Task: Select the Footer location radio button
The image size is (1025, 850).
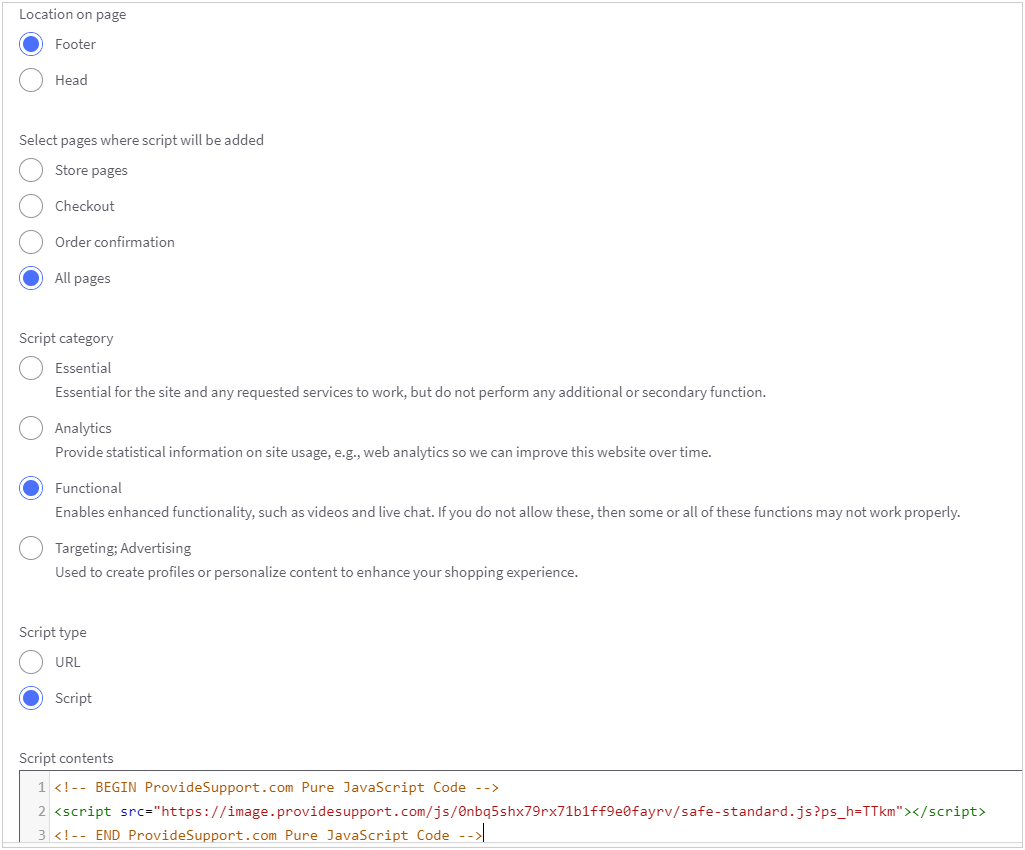Action: (31, 44)
